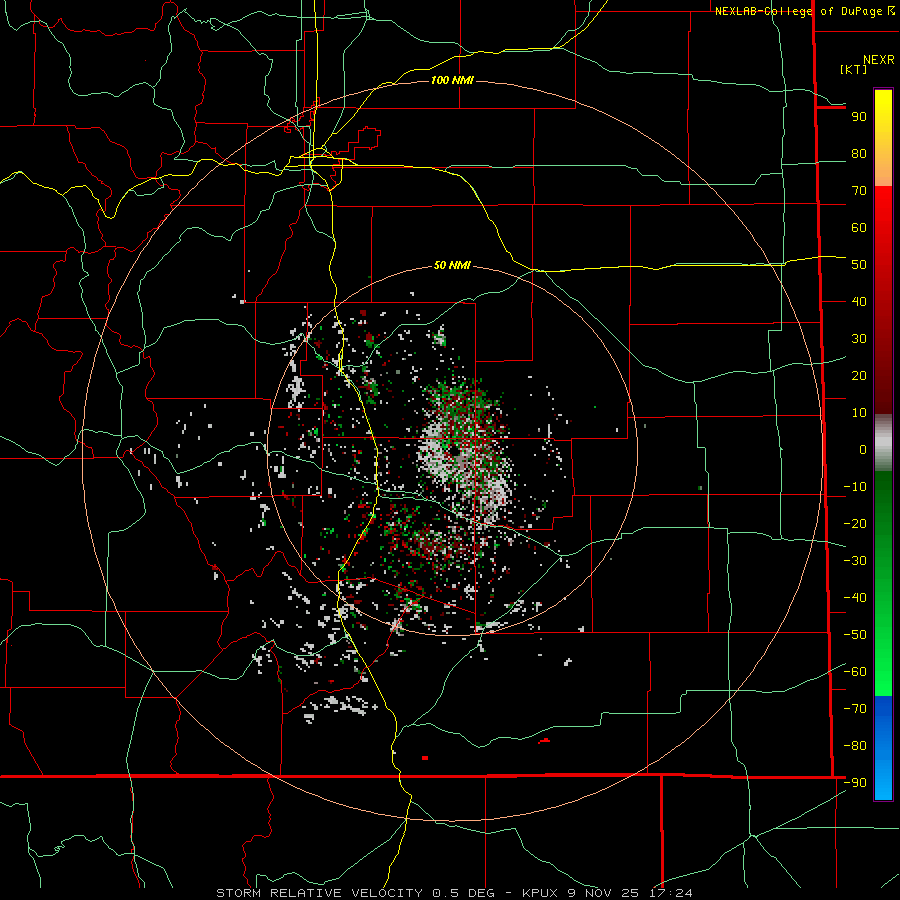The height and width of the screenshot is (900, 900).
Task: Click the black radar site dot at ring center
Action: click(x=455, y=452)
